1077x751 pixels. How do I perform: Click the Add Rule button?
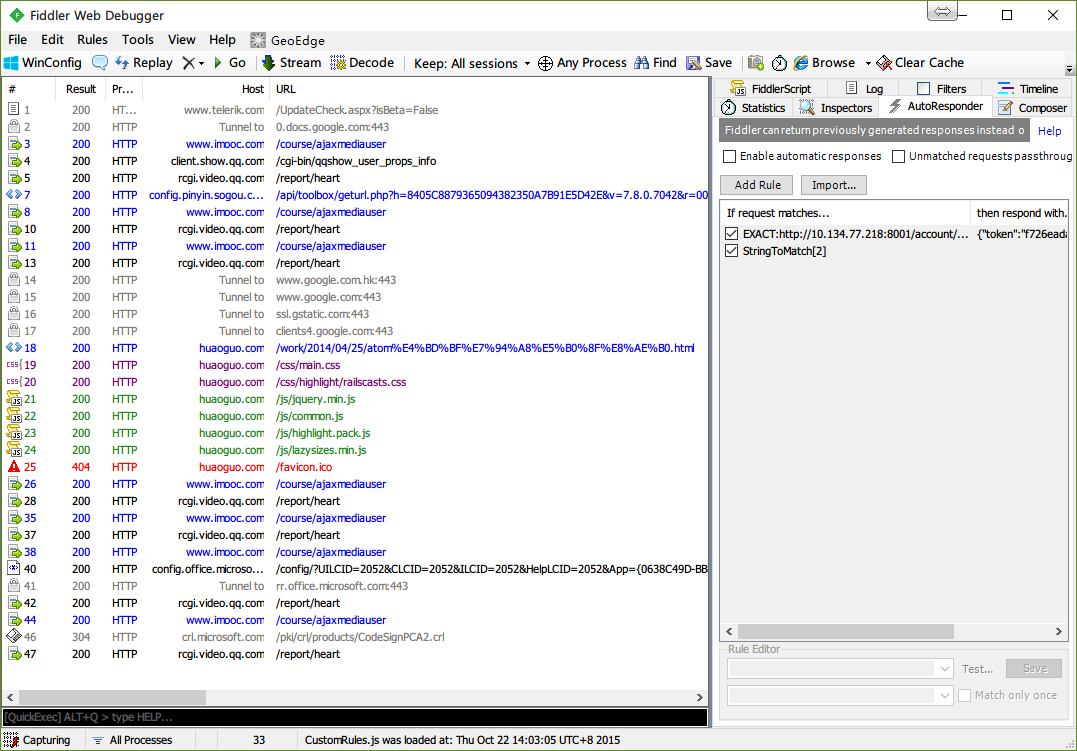(x=757, y=185)
